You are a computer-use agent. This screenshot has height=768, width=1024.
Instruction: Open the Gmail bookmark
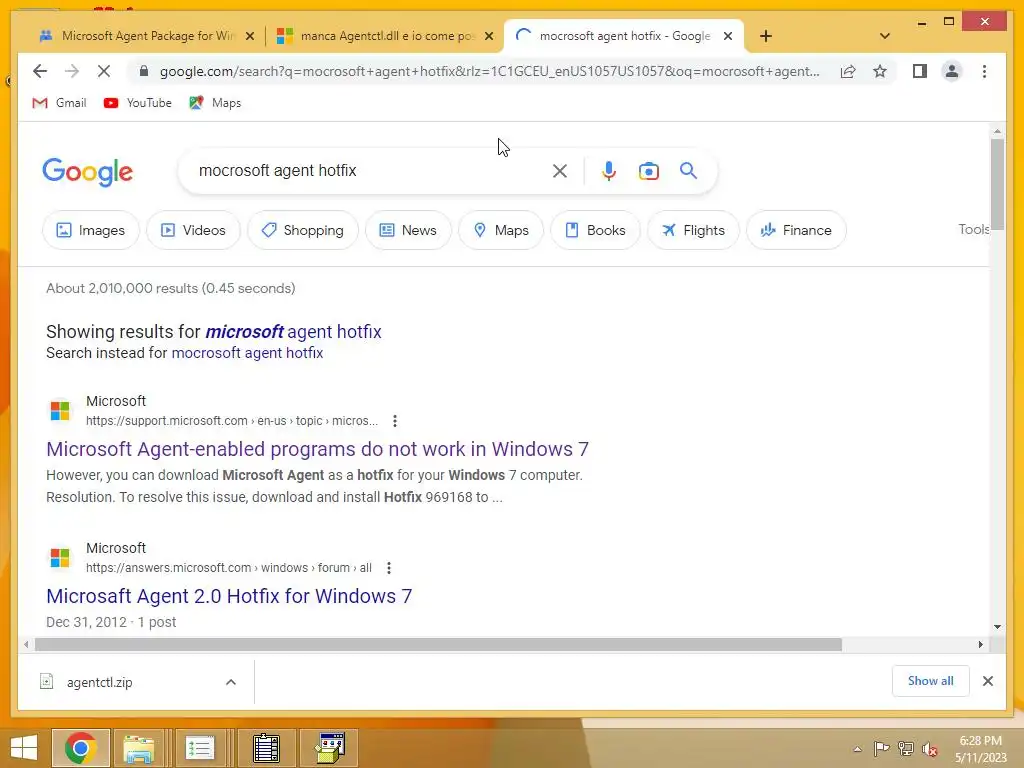[x=59, y=103]
